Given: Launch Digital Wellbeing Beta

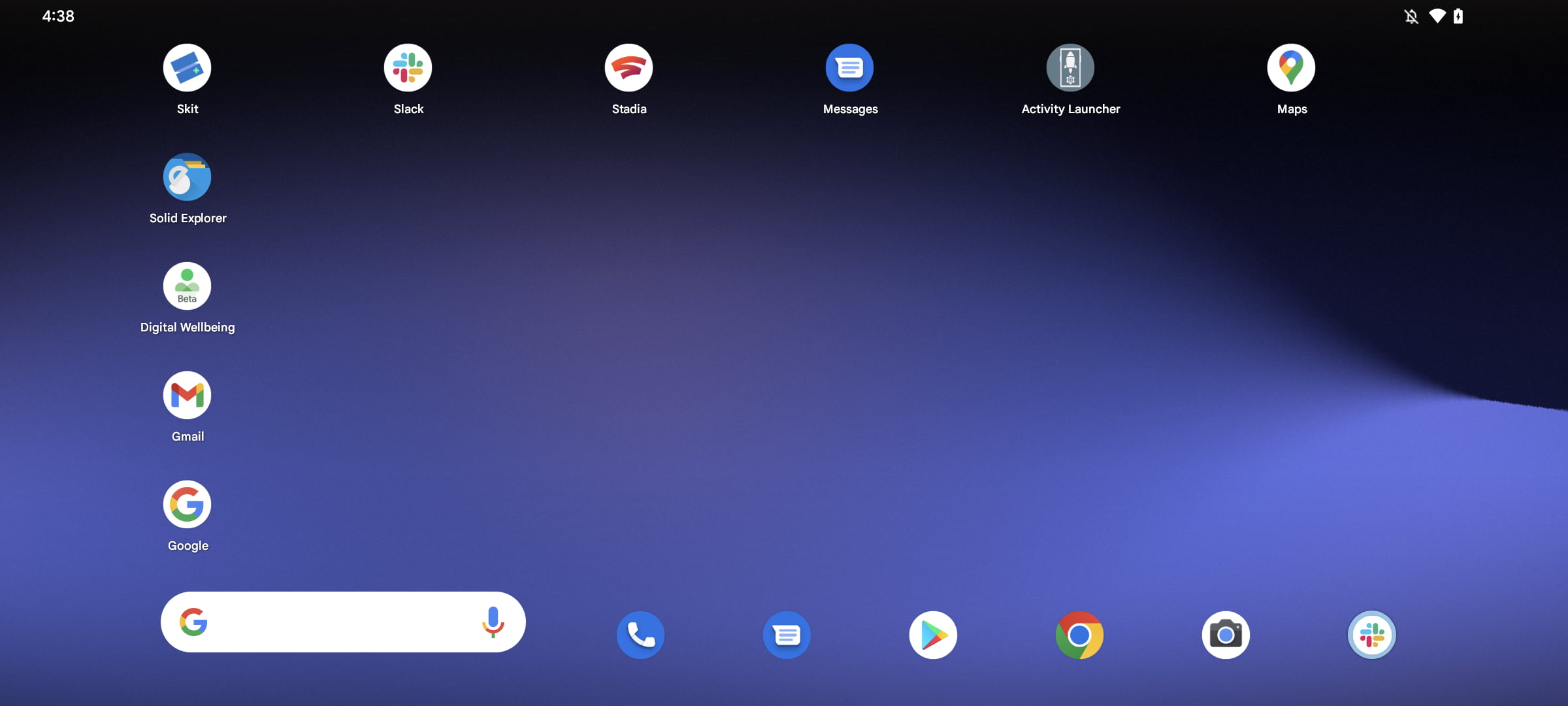Looking at the screenshot, I should click(x=187, y=286).
